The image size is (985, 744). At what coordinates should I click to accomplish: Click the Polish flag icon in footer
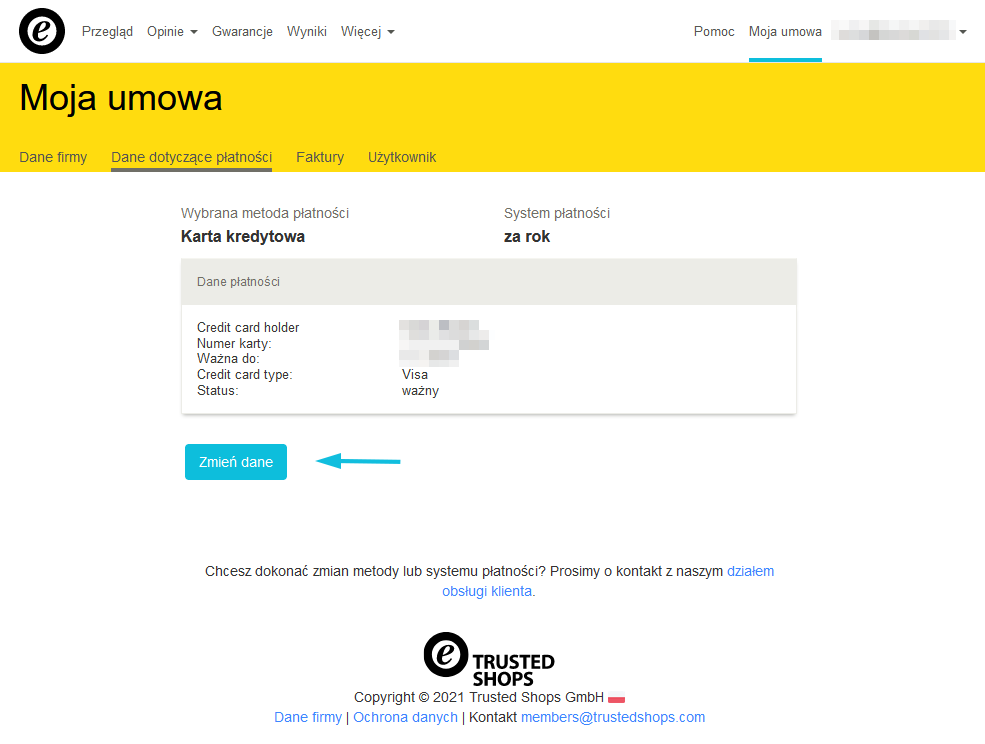pos(617,698)
